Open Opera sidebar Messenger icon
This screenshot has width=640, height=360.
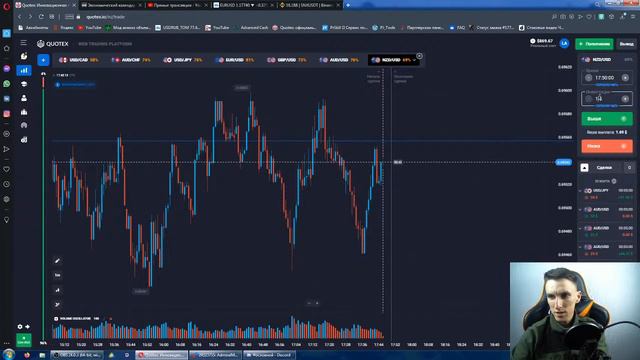7,69
